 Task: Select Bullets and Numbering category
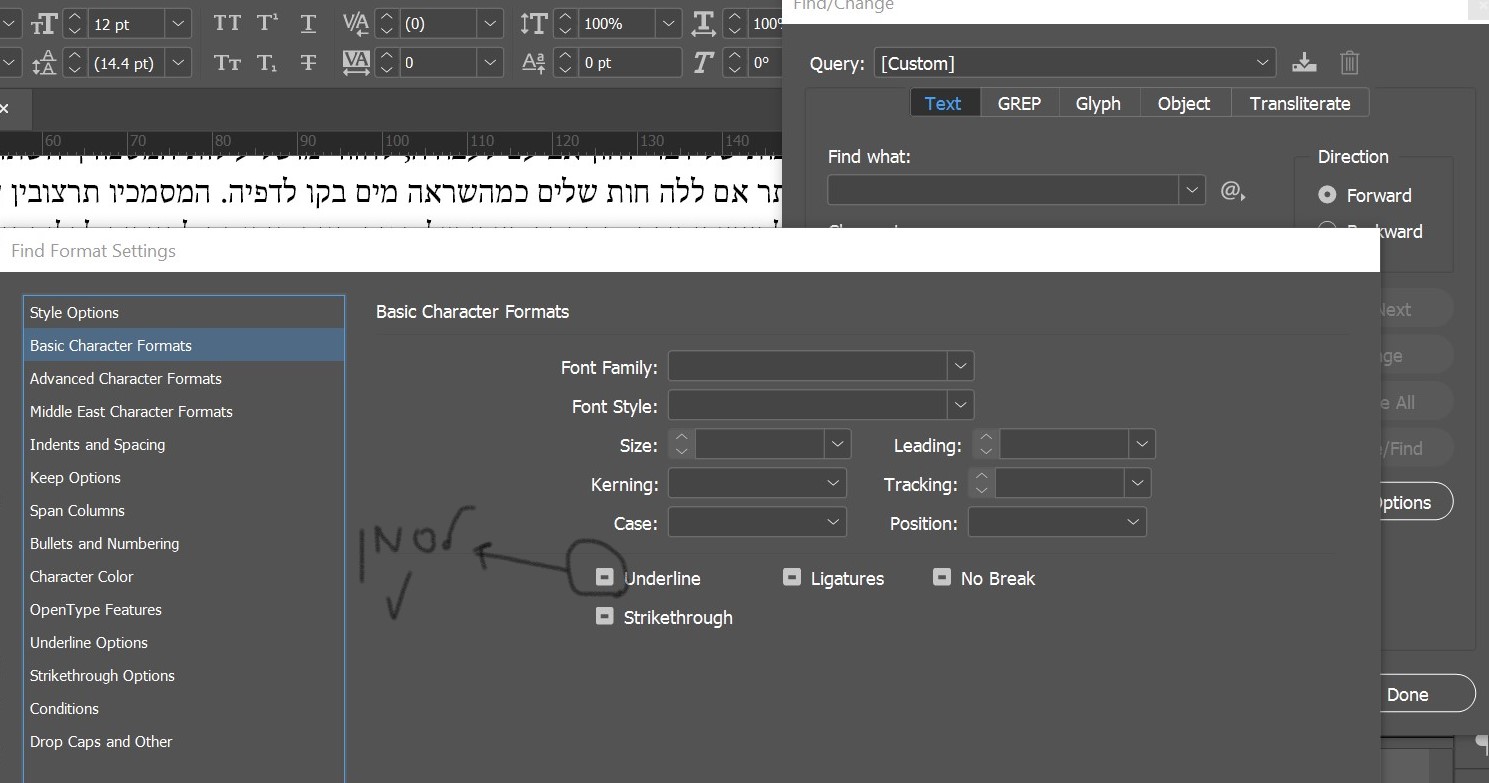pyautogui.click(x=184, y=544)
